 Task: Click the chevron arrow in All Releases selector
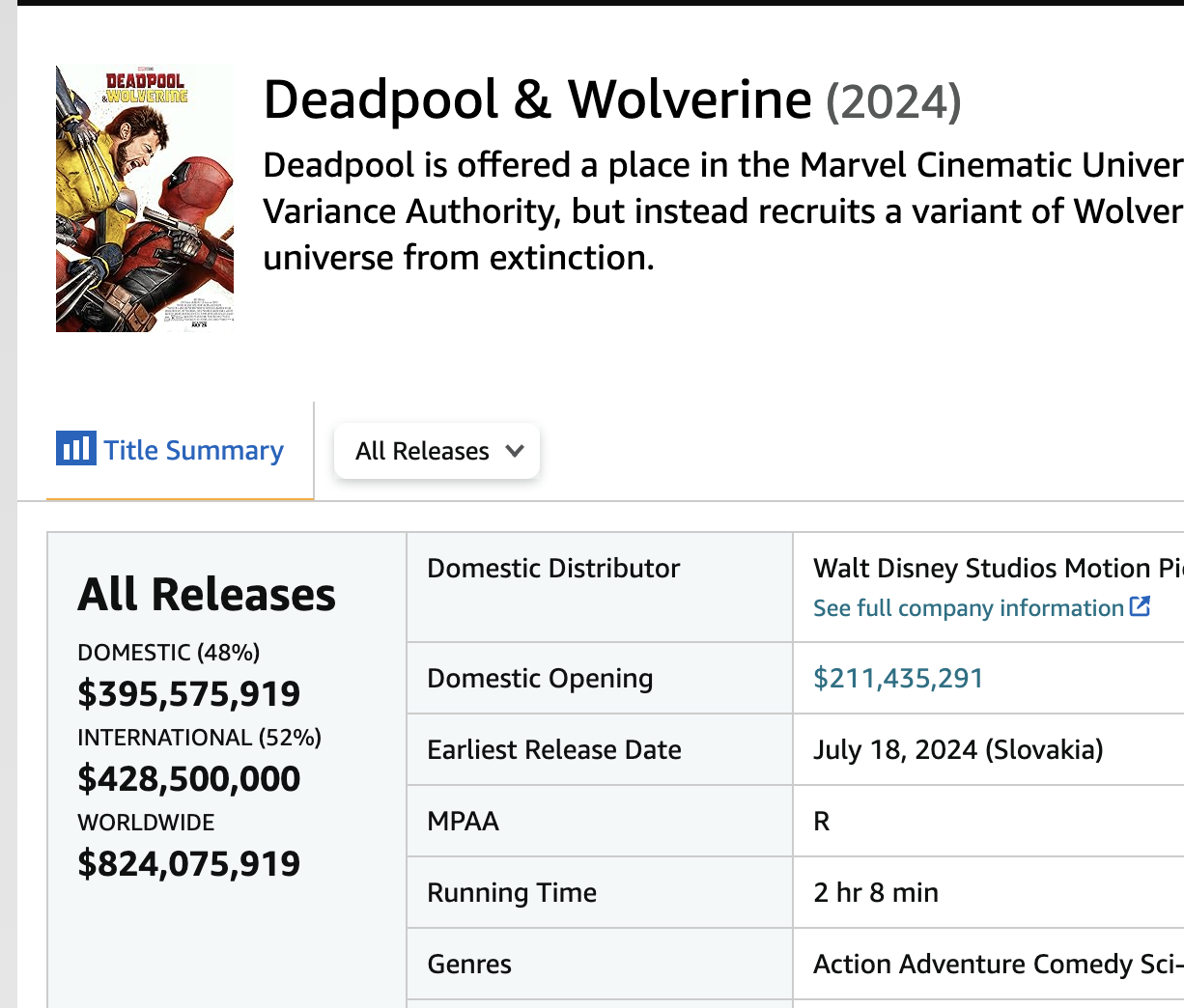coord(515,451)
